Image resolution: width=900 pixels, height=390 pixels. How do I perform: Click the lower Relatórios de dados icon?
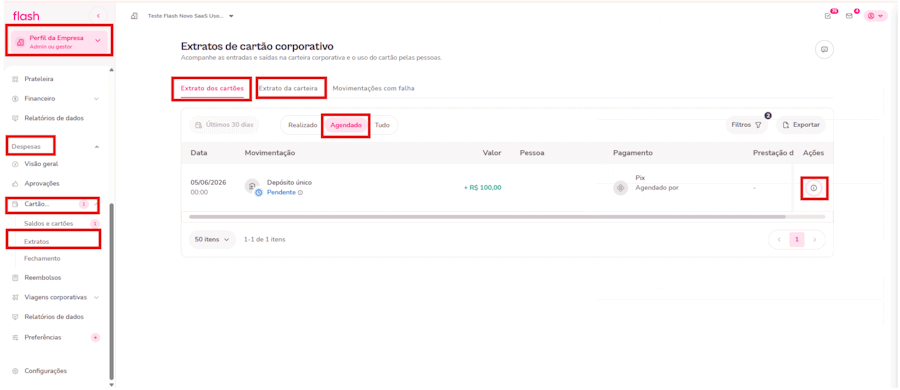(x=15, y=317)
